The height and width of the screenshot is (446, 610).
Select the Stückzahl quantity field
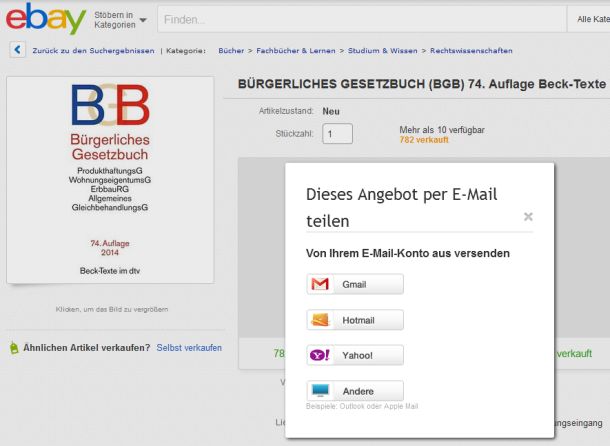pyautogui.click(x=337, y=133)
